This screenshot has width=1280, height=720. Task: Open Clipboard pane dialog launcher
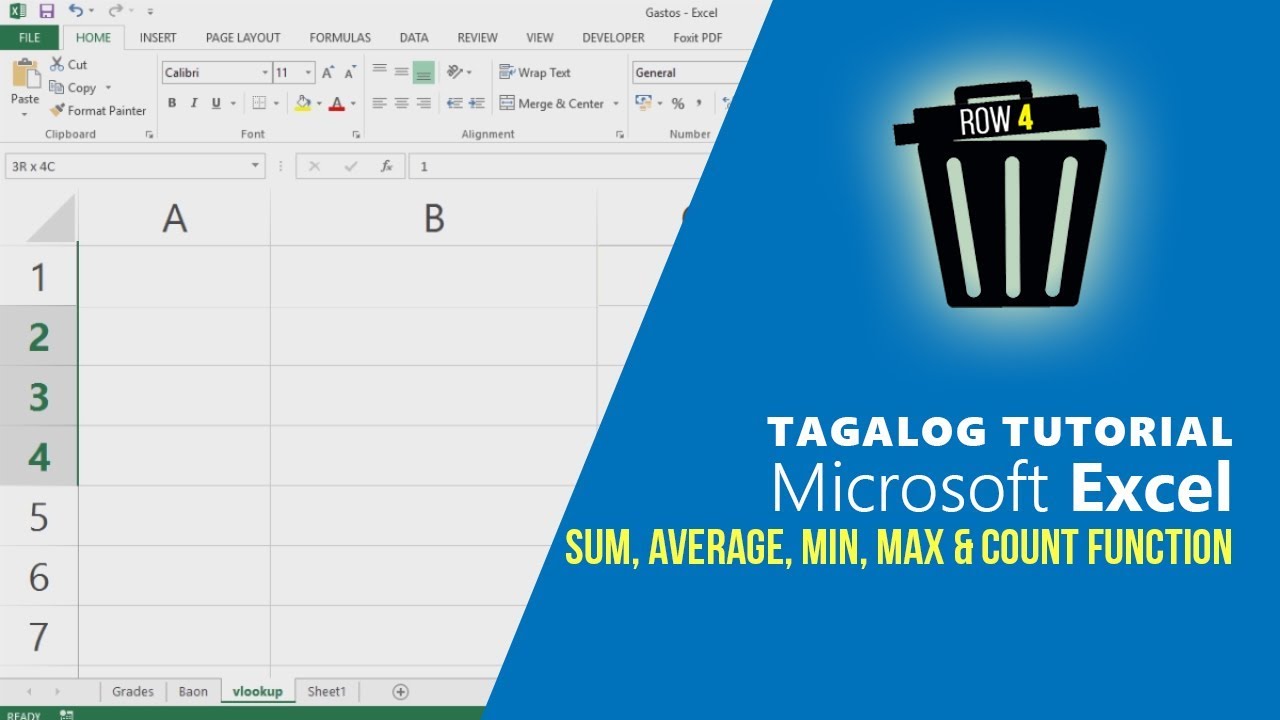coord(149,134)
